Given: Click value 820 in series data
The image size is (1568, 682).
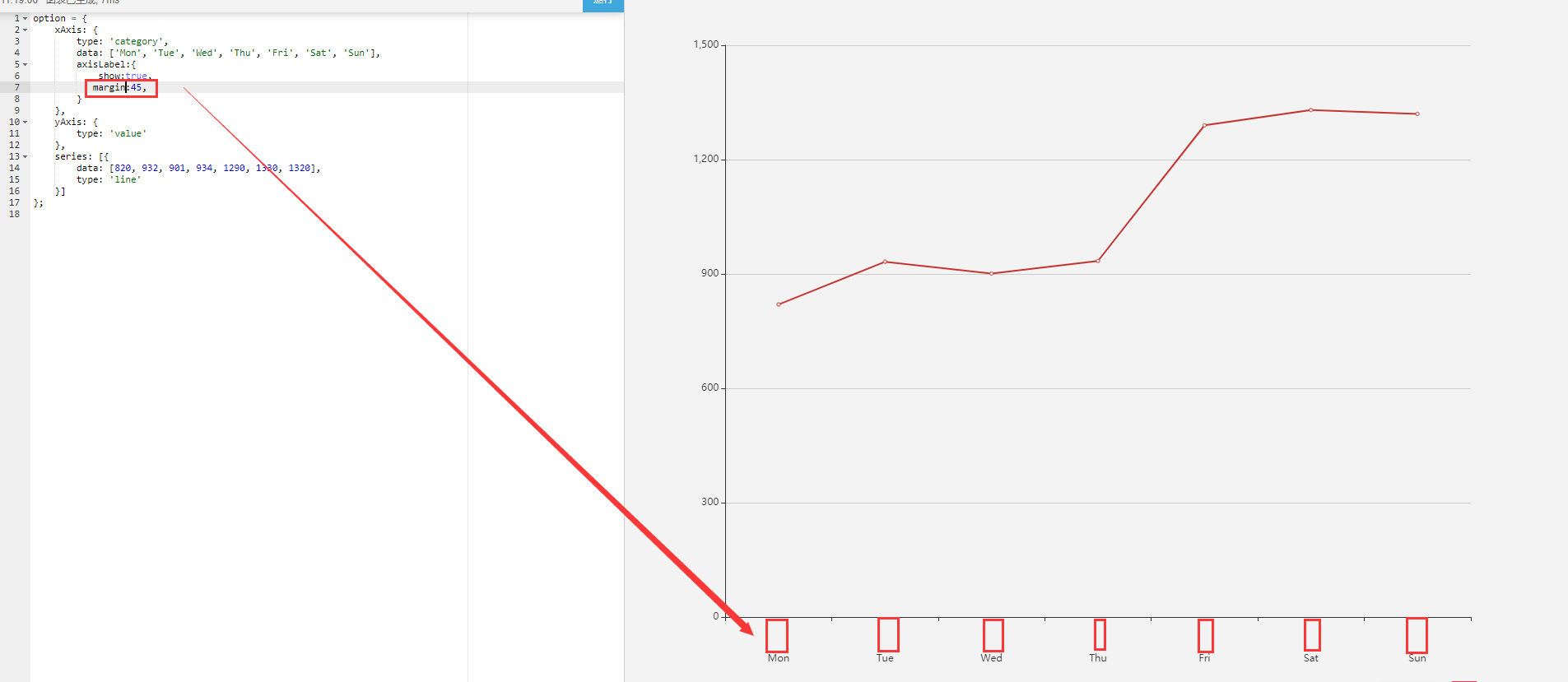Looking at the screenshot, I should (x=123, y=168).
